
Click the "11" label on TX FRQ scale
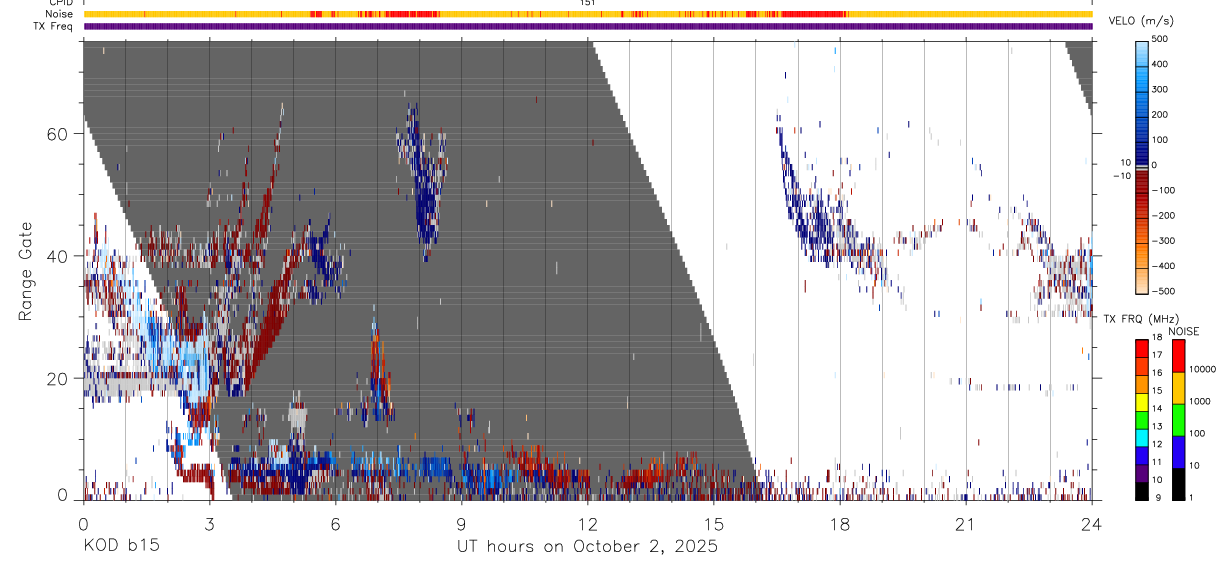(x=1158, y=462)
